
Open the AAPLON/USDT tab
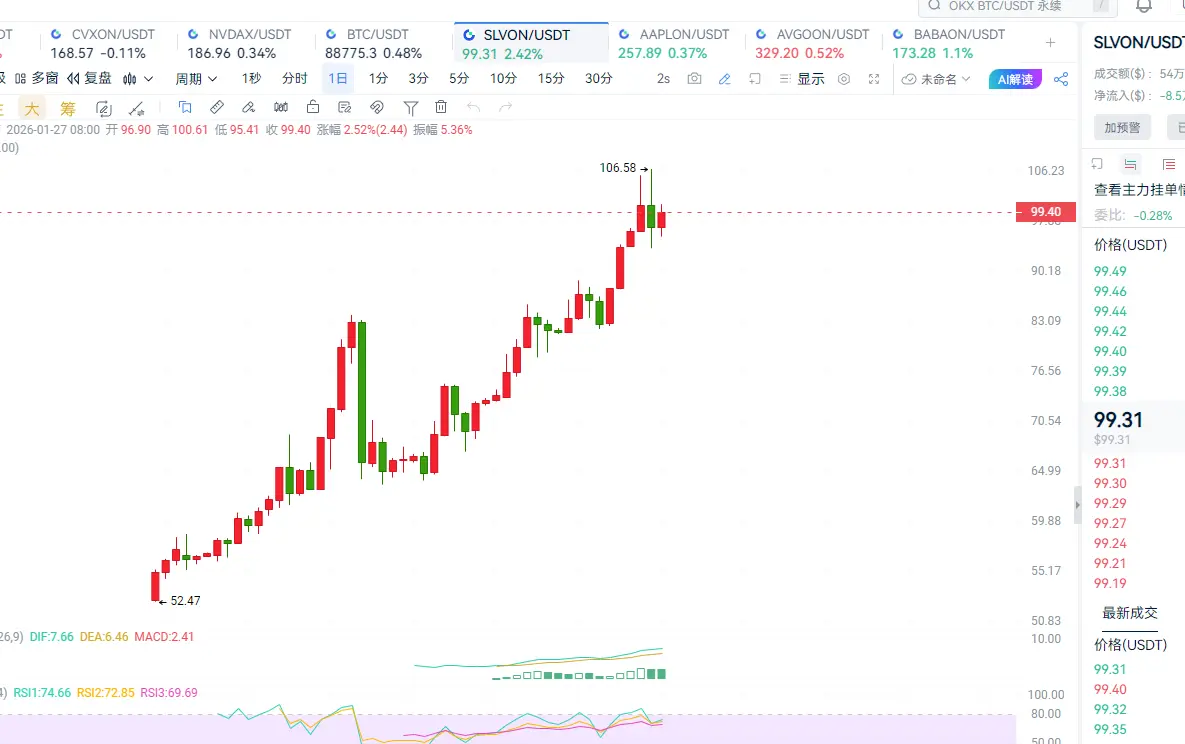coord(674,44)
